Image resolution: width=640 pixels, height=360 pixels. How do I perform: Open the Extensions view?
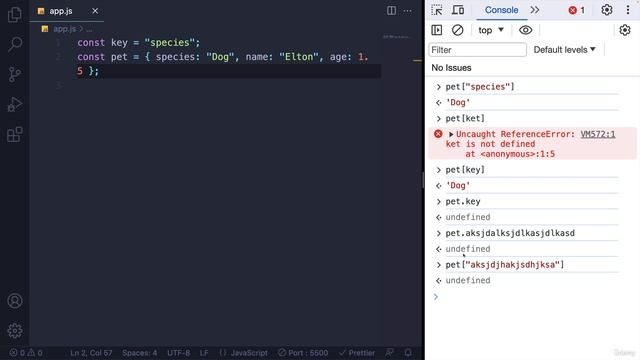pos(15,134)
